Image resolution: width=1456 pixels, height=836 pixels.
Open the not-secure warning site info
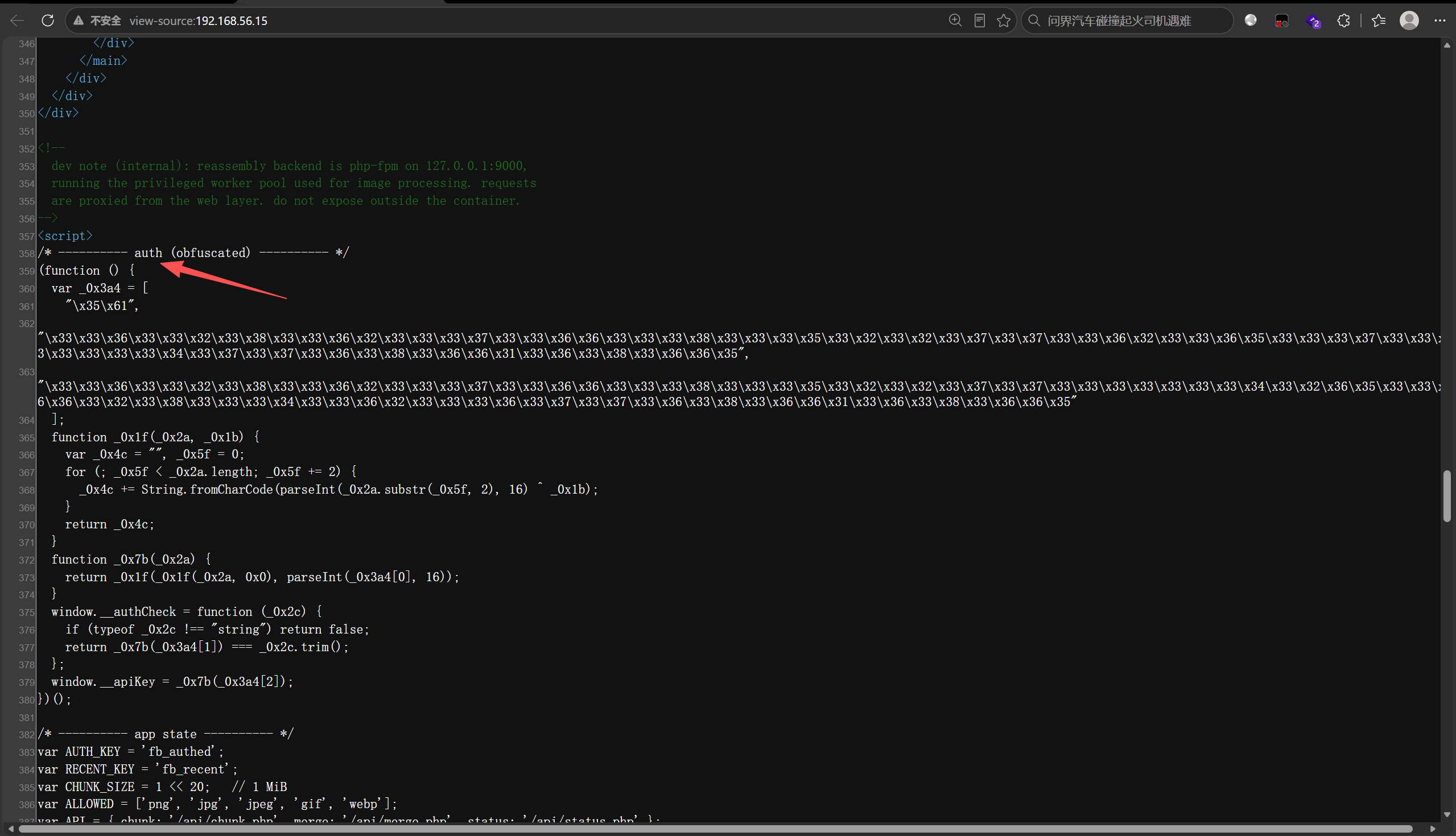98,20
